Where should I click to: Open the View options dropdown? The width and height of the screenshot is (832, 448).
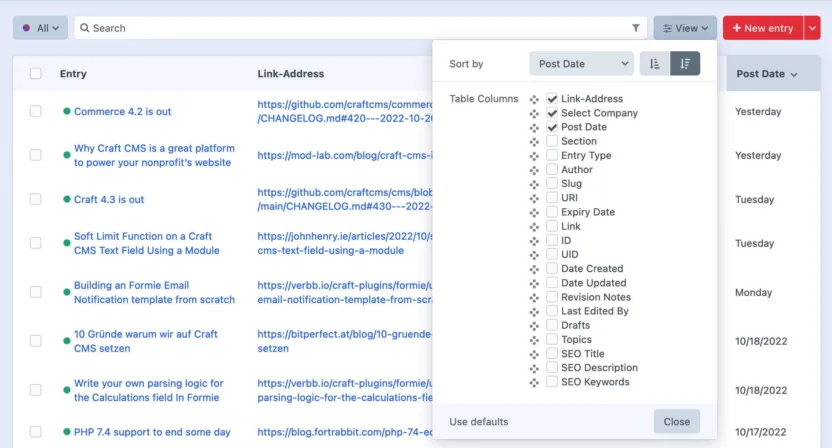tap(685, 28)
